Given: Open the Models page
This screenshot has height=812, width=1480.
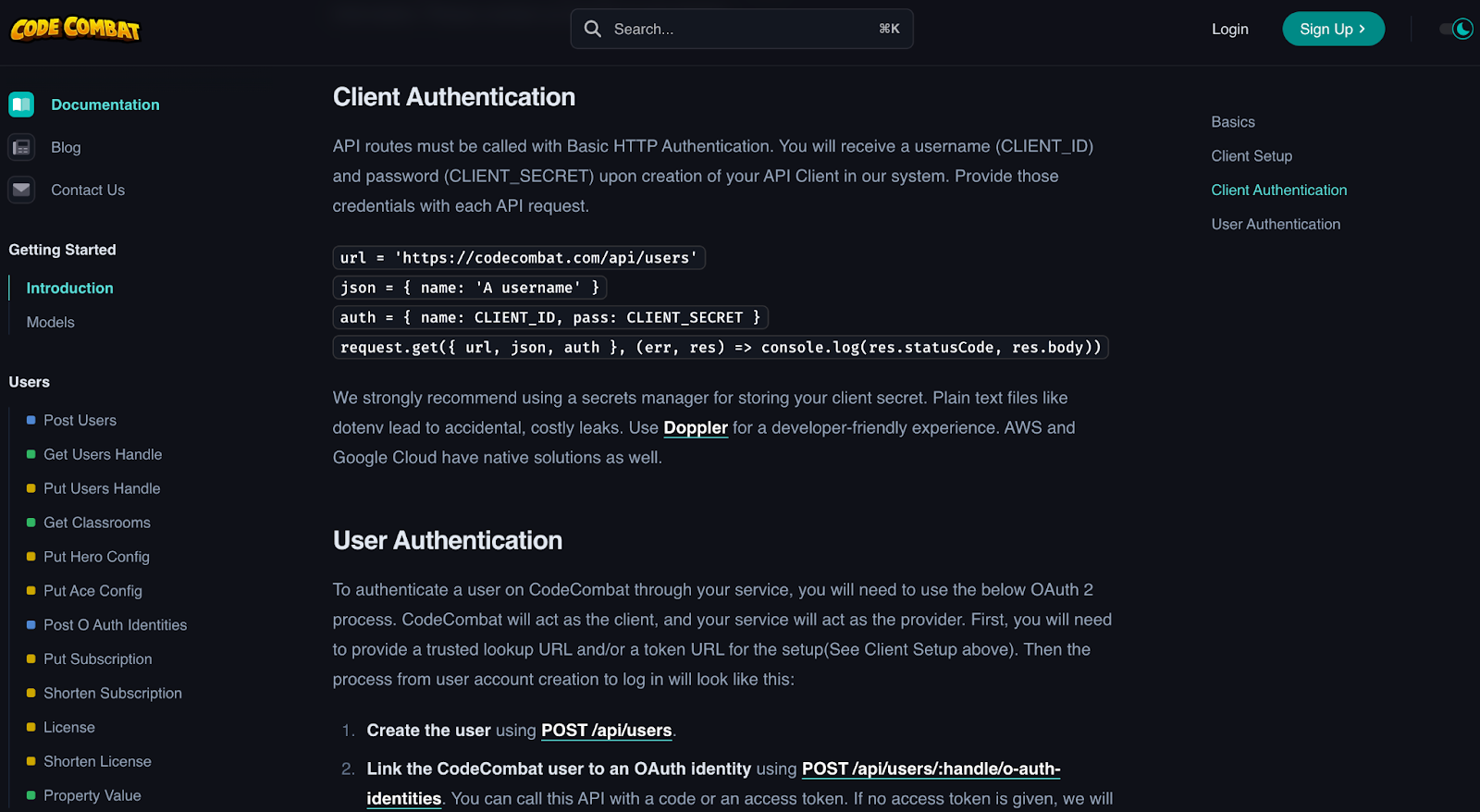Looking at the screenshot, I should (50, 322).
